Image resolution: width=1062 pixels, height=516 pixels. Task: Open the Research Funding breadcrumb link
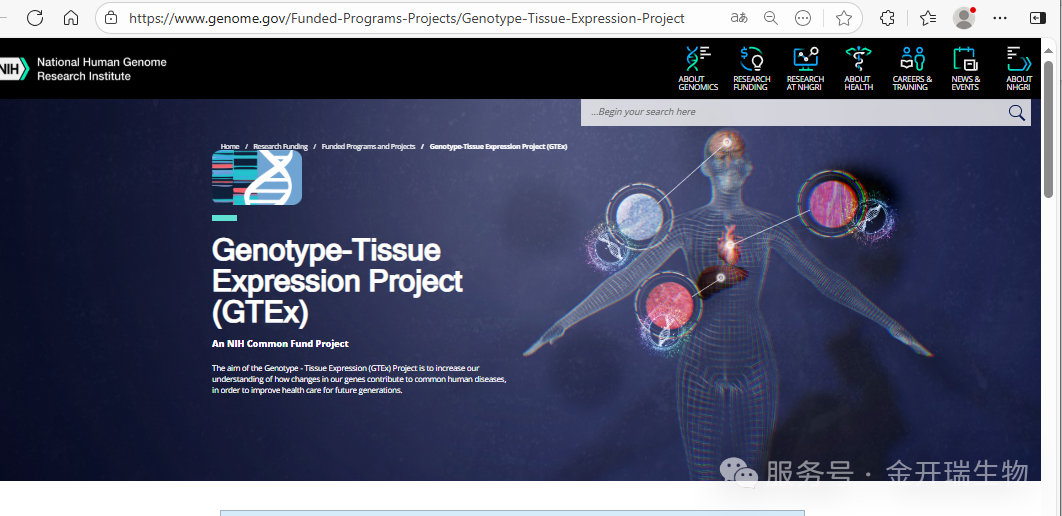coord(280,146)
